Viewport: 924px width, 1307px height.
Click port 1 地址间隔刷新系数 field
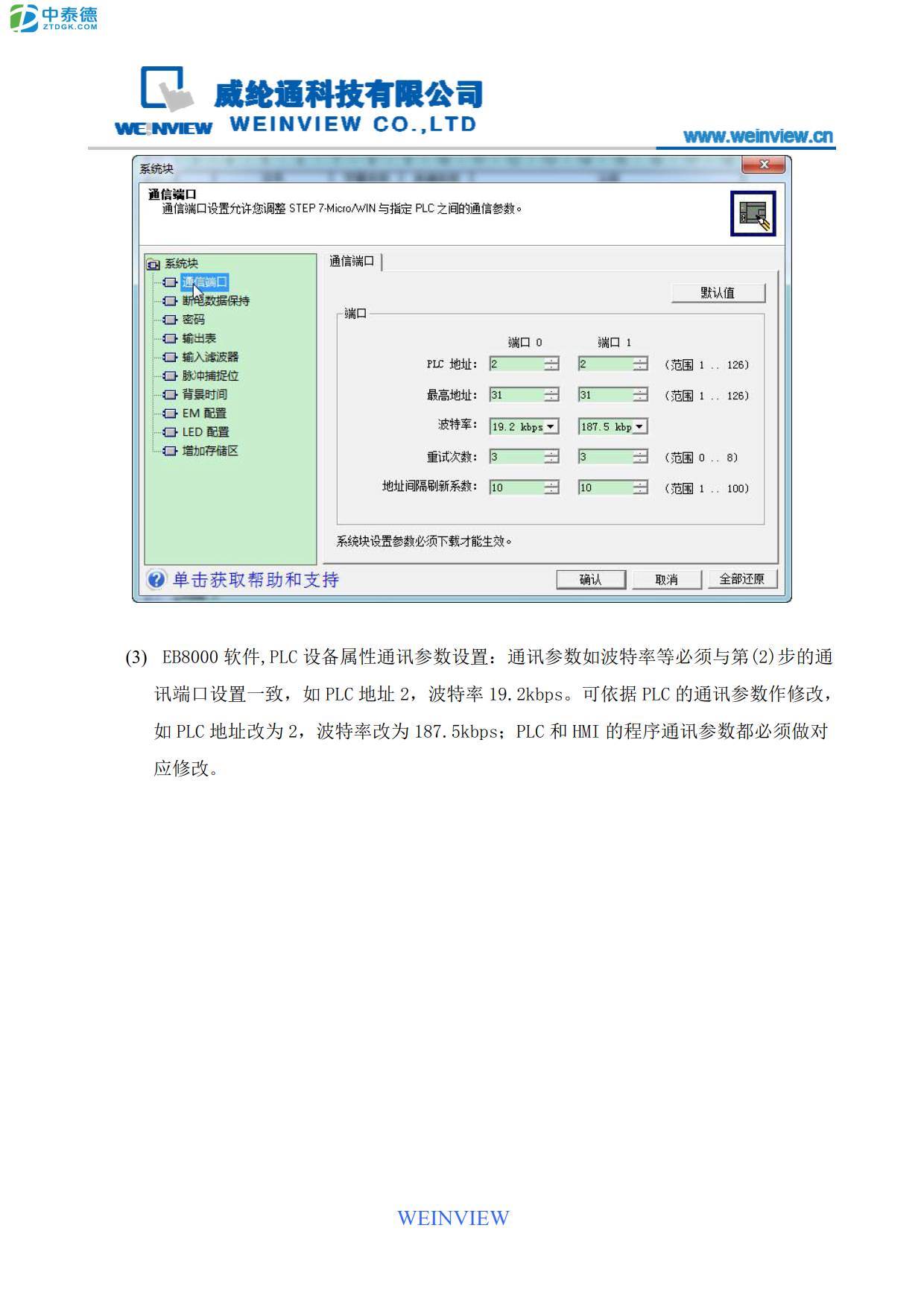click(606, 487)
